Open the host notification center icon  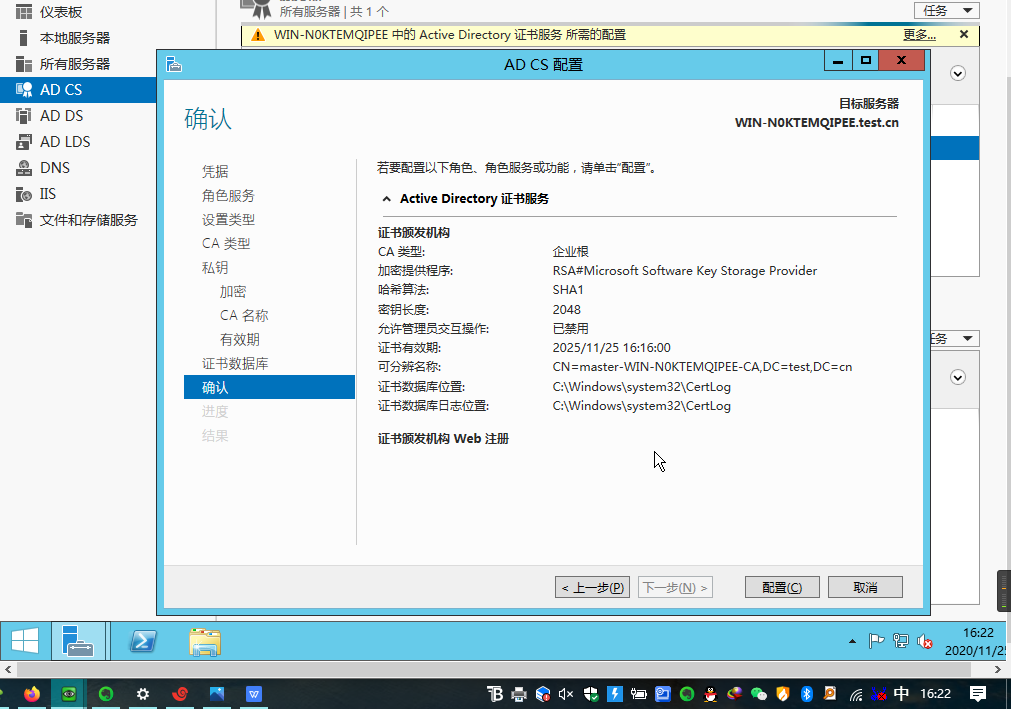tap(977, 694)
